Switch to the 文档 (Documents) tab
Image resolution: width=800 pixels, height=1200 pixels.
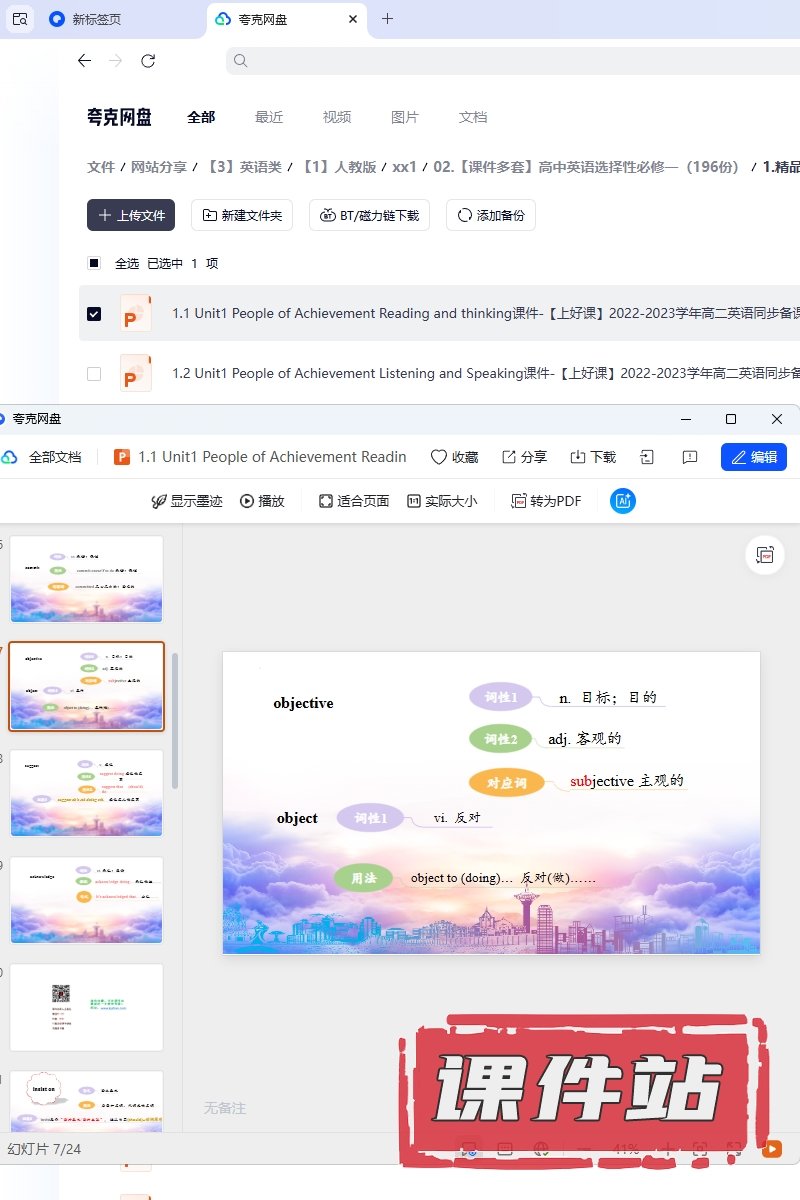tap(473, 117)
